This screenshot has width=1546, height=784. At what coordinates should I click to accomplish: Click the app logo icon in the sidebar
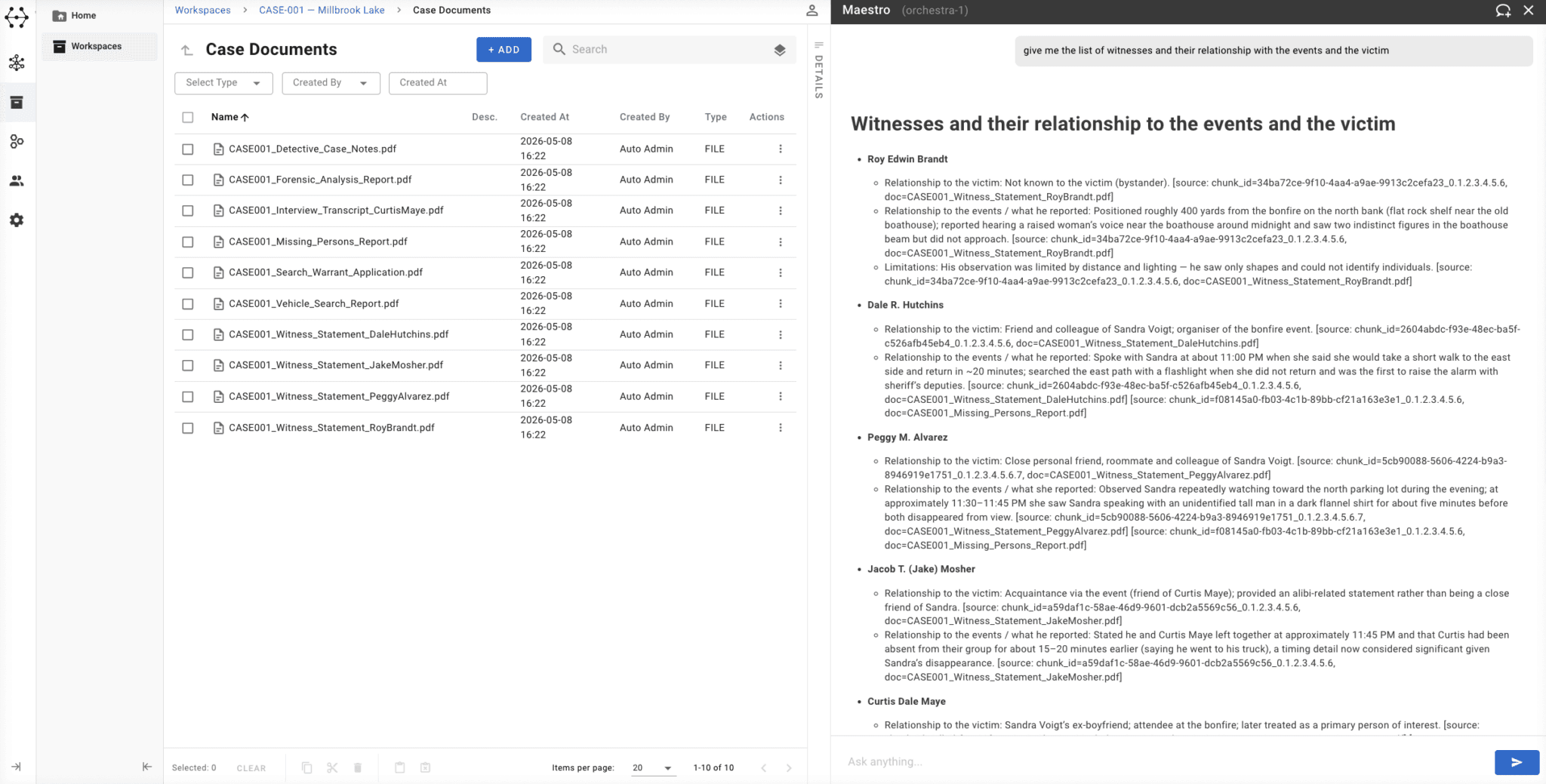pyautogui.click(x=17, y=17)
